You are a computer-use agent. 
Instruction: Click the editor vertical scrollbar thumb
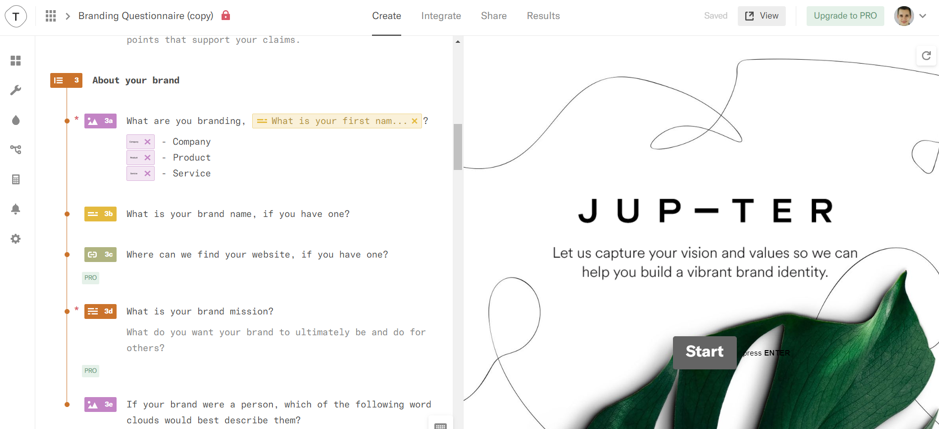[x=458, y=147]
